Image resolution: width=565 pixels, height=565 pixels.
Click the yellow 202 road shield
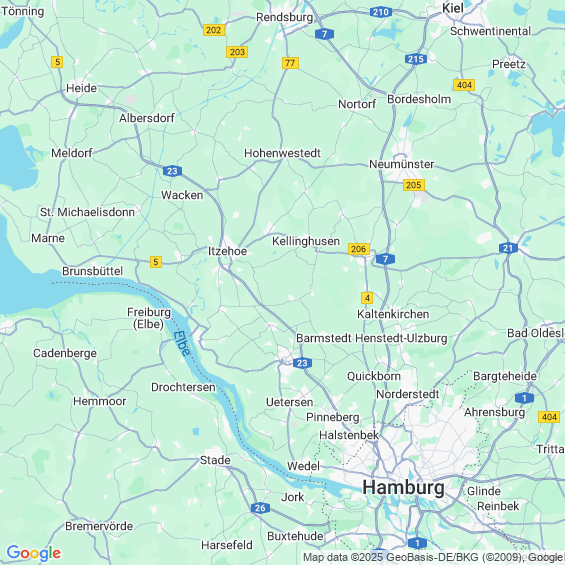(x=214, y=30)
